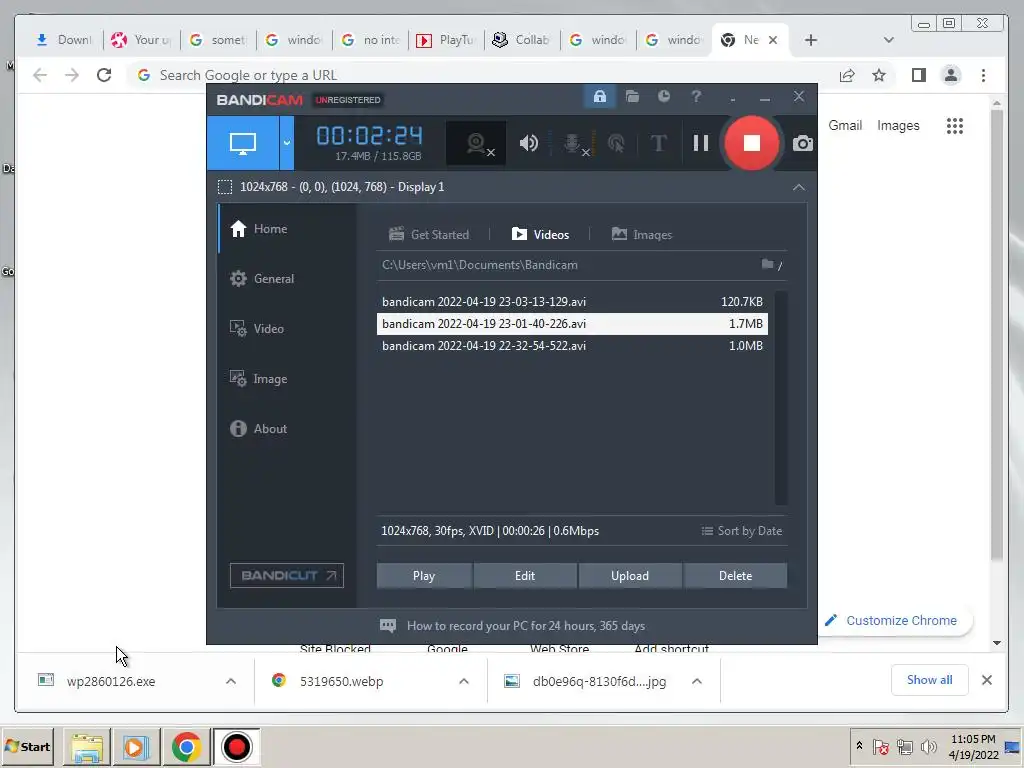
Task: Click Bandicam video list scrollbar
Action: 781,398
